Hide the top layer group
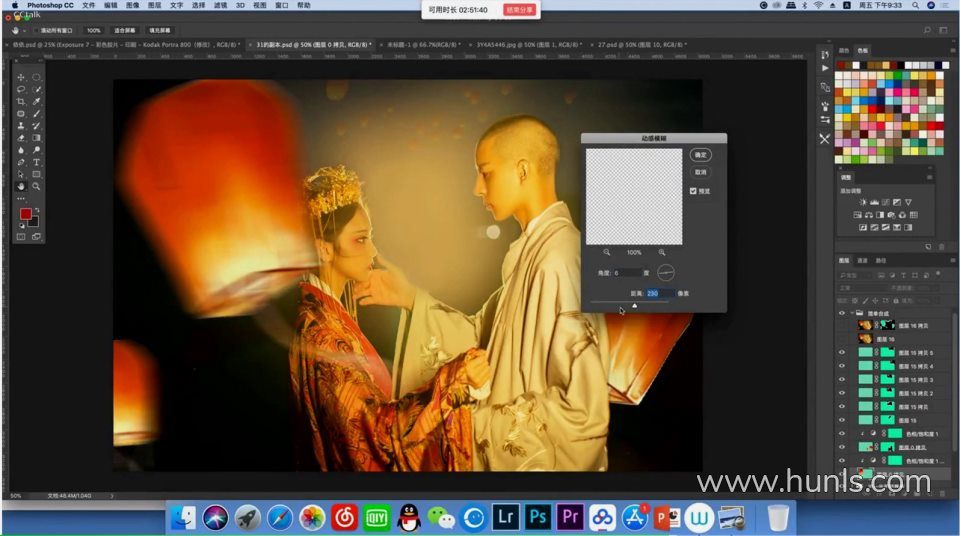Image resolution: width=960 pixels, height=536 pixels. (842, 313)
